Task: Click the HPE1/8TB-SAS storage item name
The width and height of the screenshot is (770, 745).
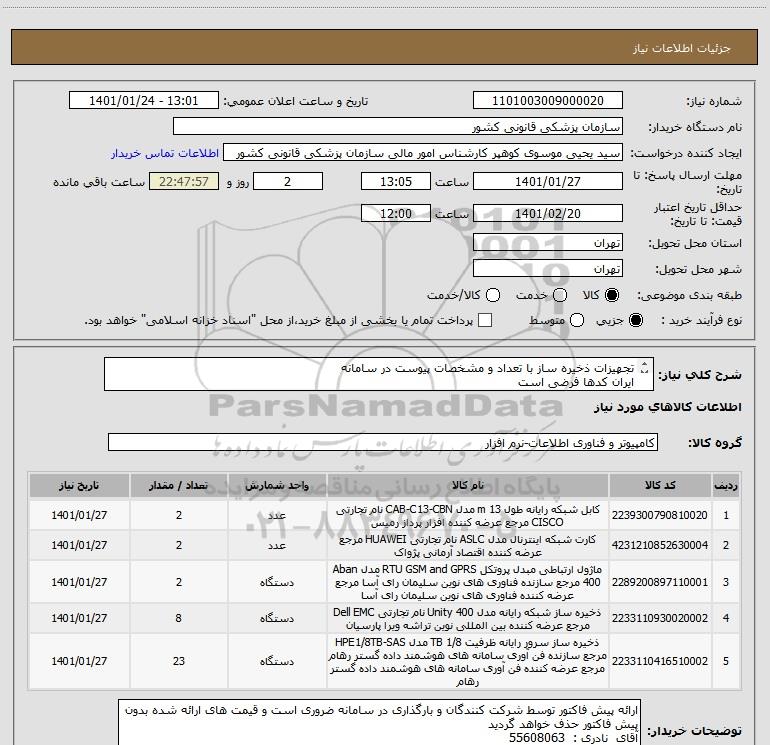Action: [468, 662]
